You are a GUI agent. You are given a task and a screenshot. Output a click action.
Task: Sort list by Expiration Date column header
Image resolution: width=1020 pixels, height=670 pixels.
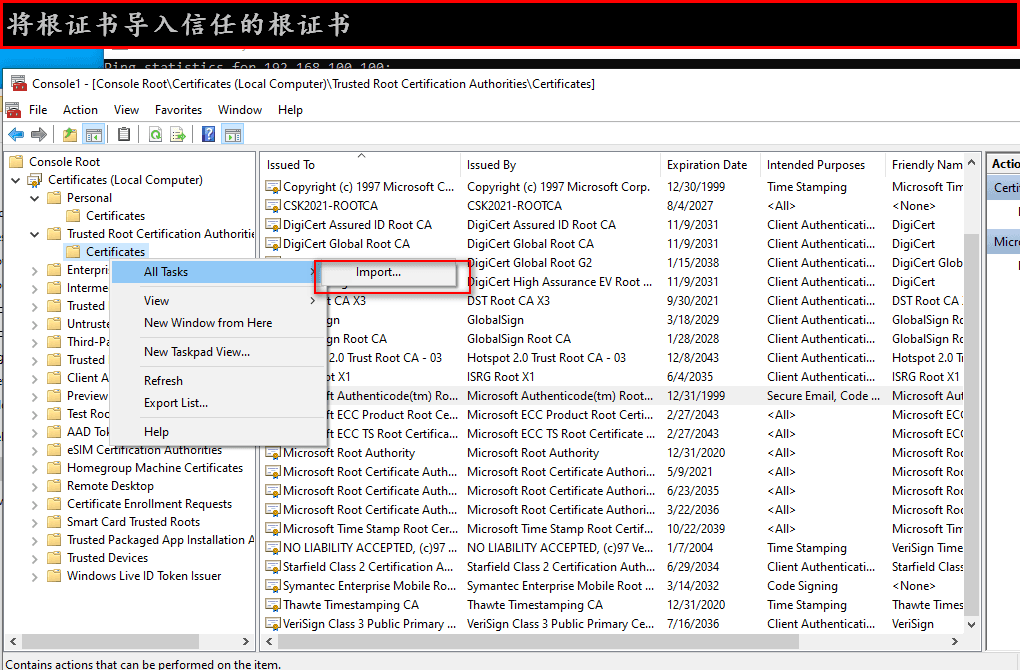(707, 165)
